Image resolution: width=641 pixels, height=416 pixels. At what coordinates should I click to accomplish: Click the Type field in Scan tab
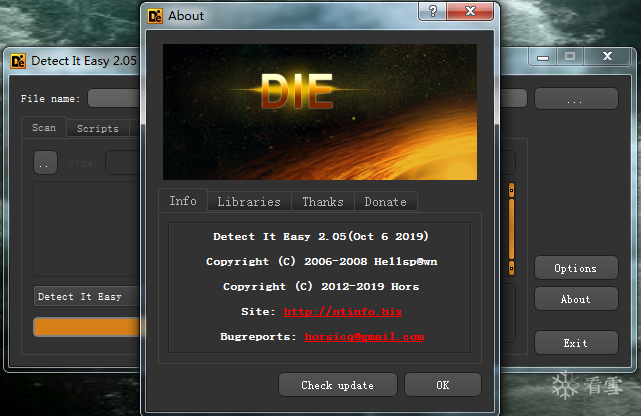pos(123,163)
